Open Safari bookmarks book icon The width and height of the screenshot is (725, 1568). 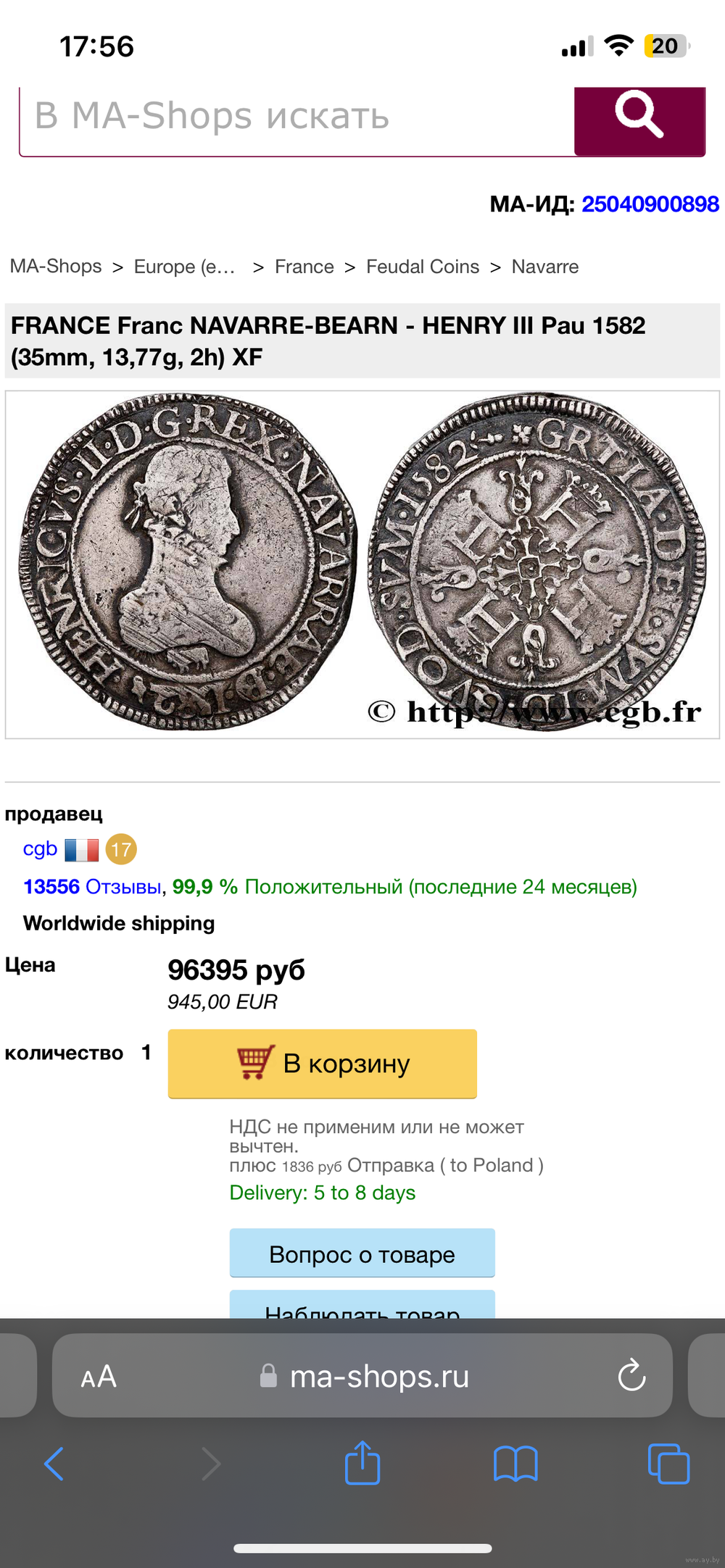(515, 1464)
